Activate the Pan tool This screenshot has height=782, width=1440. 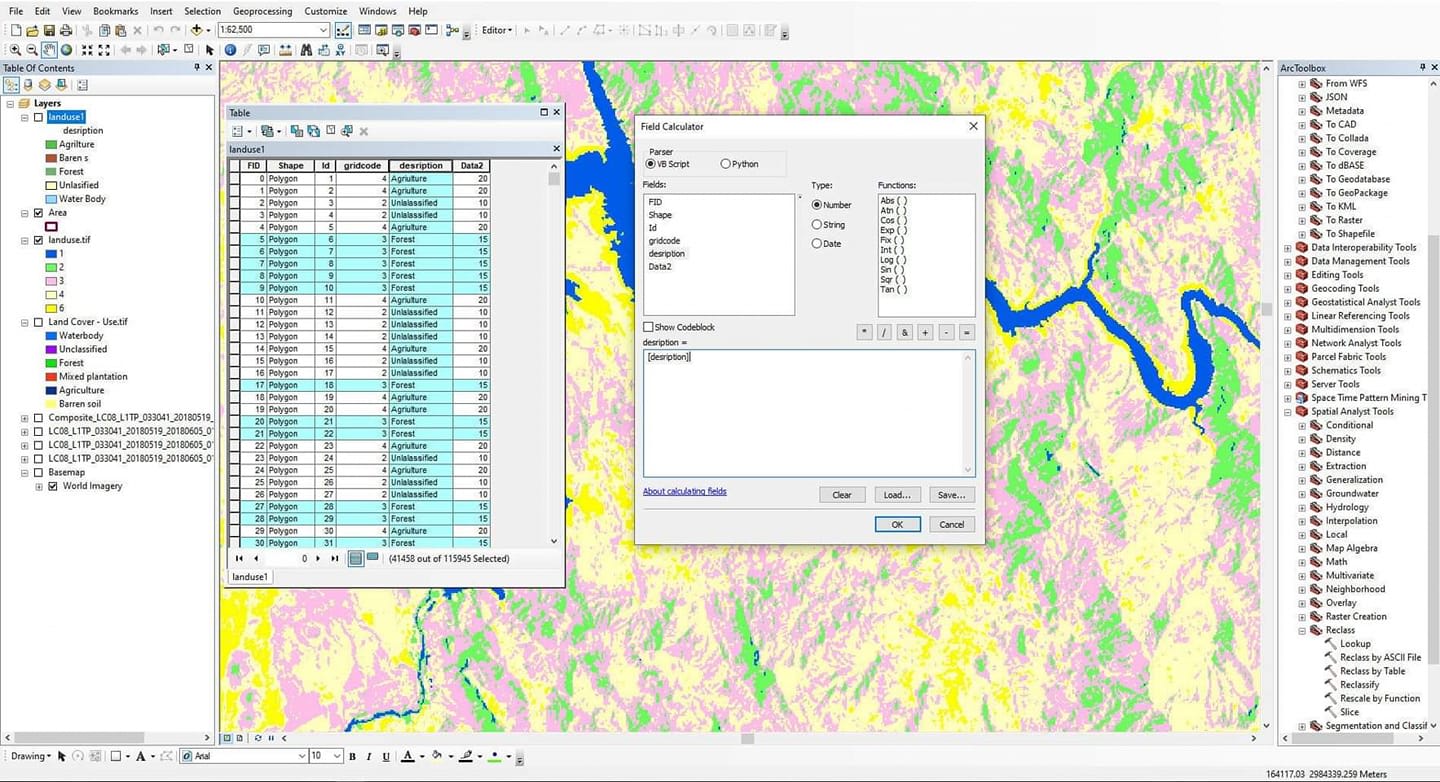pos(47,48)
